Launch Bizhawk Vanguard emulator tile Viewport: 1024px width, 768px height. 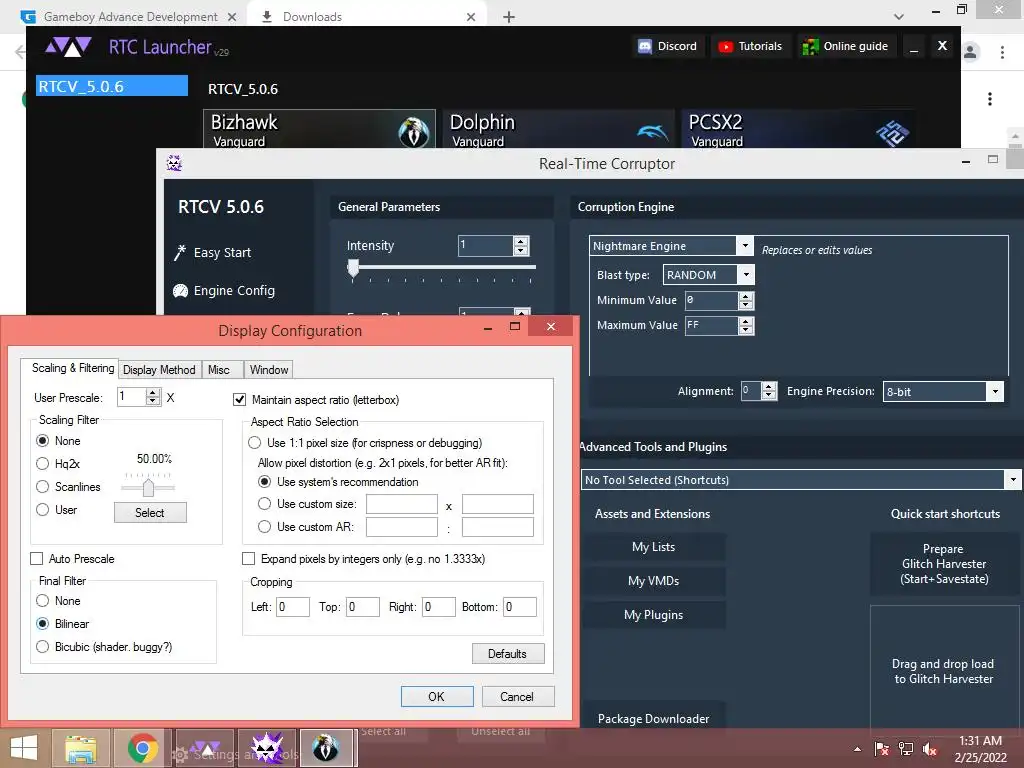[x=319, y=129]
